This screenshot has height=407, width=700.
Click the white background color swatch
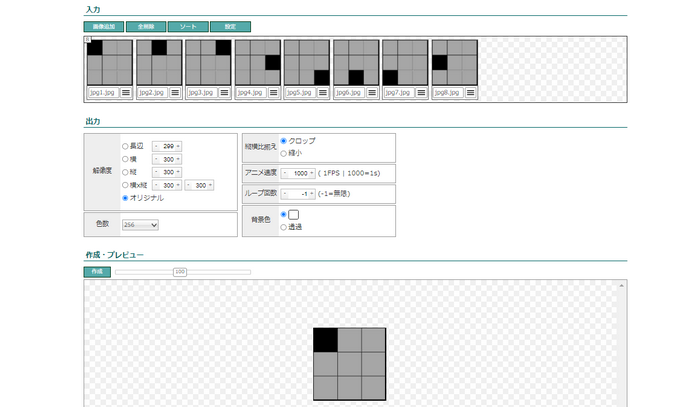coord(294,215)
